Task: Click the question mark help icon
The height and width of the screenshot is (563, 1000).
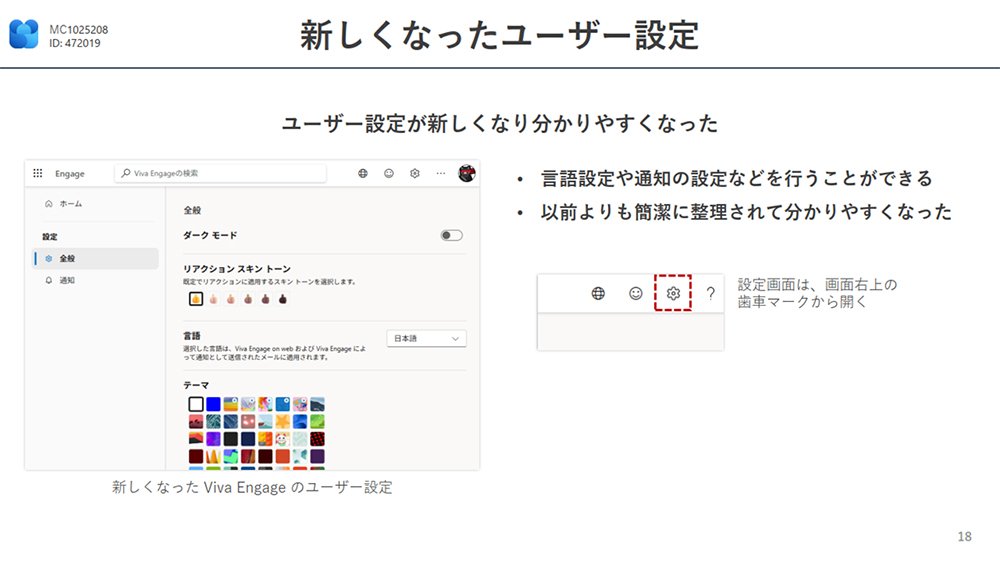Action: pos(710,293)
